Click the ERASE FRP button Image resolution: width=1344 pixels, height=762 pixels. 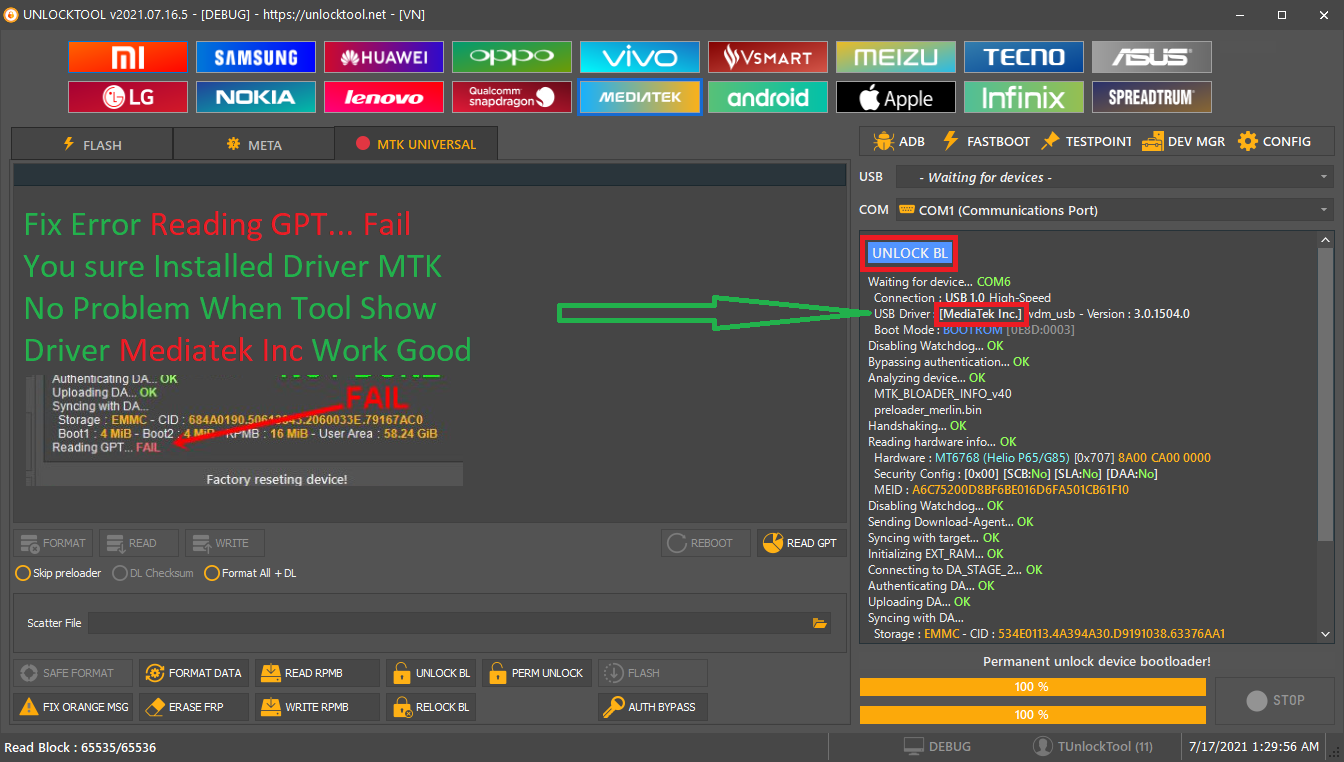[195, 707]
